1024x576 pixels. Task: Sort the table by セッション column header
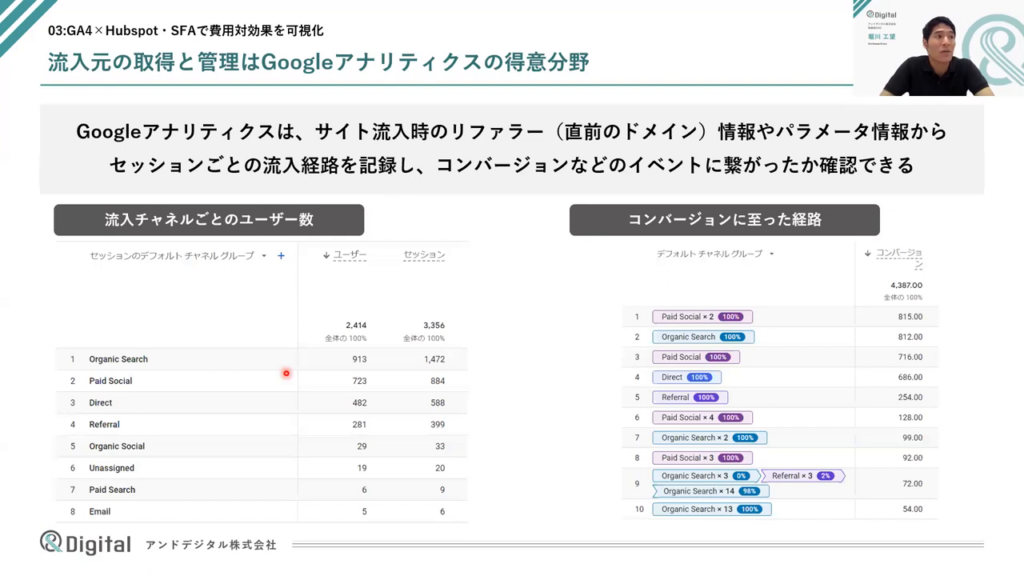coord(424,256)
